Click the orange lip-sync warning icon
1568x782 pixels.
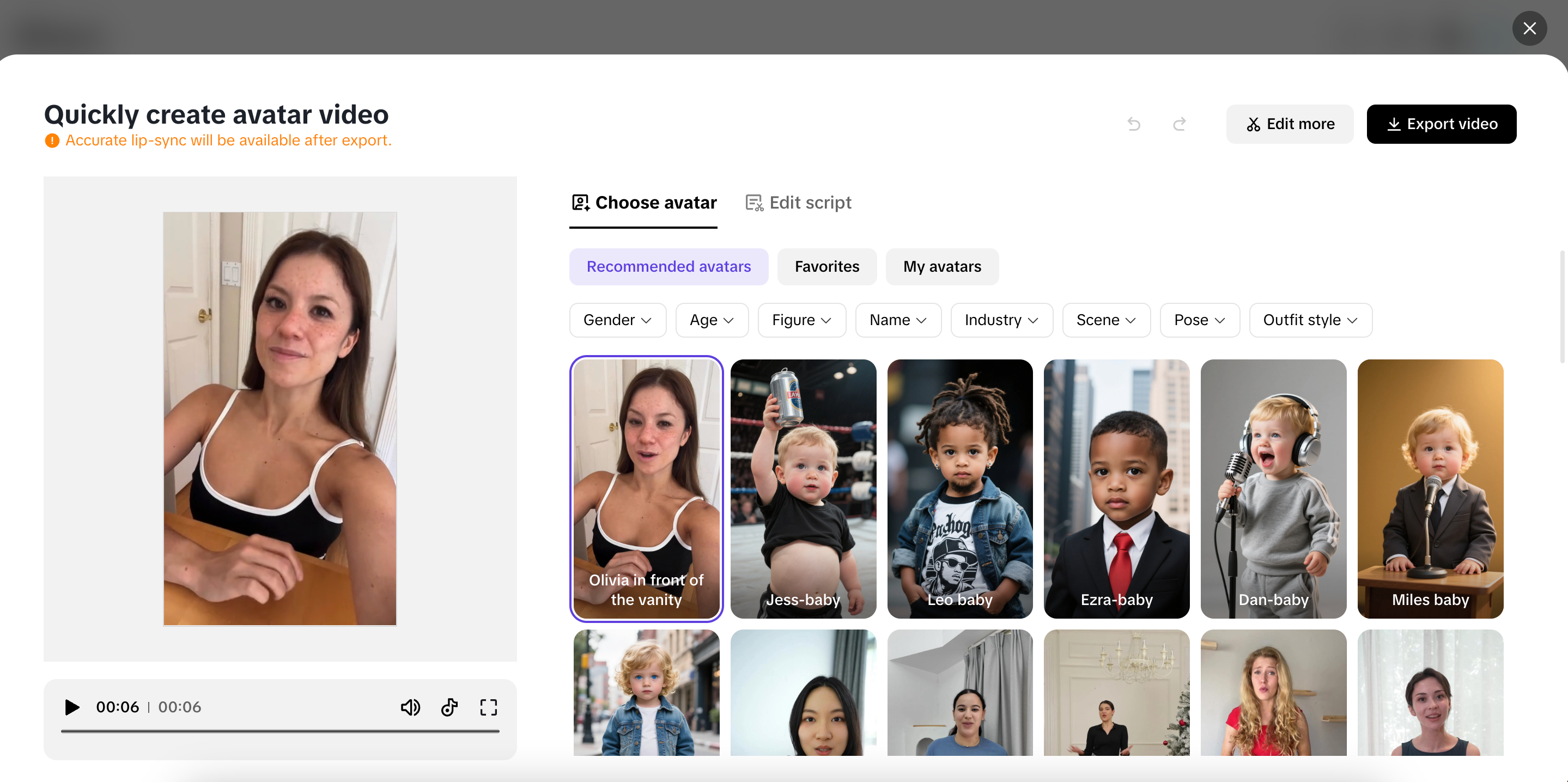pos(51,140)
